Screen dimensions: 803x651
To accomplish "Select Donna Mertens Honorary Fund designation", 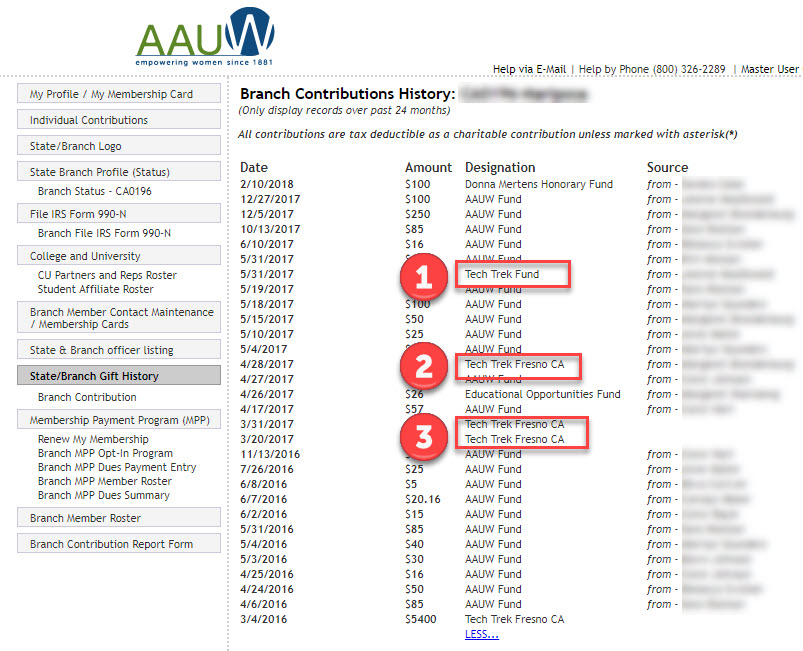I will tap(539, 184).
